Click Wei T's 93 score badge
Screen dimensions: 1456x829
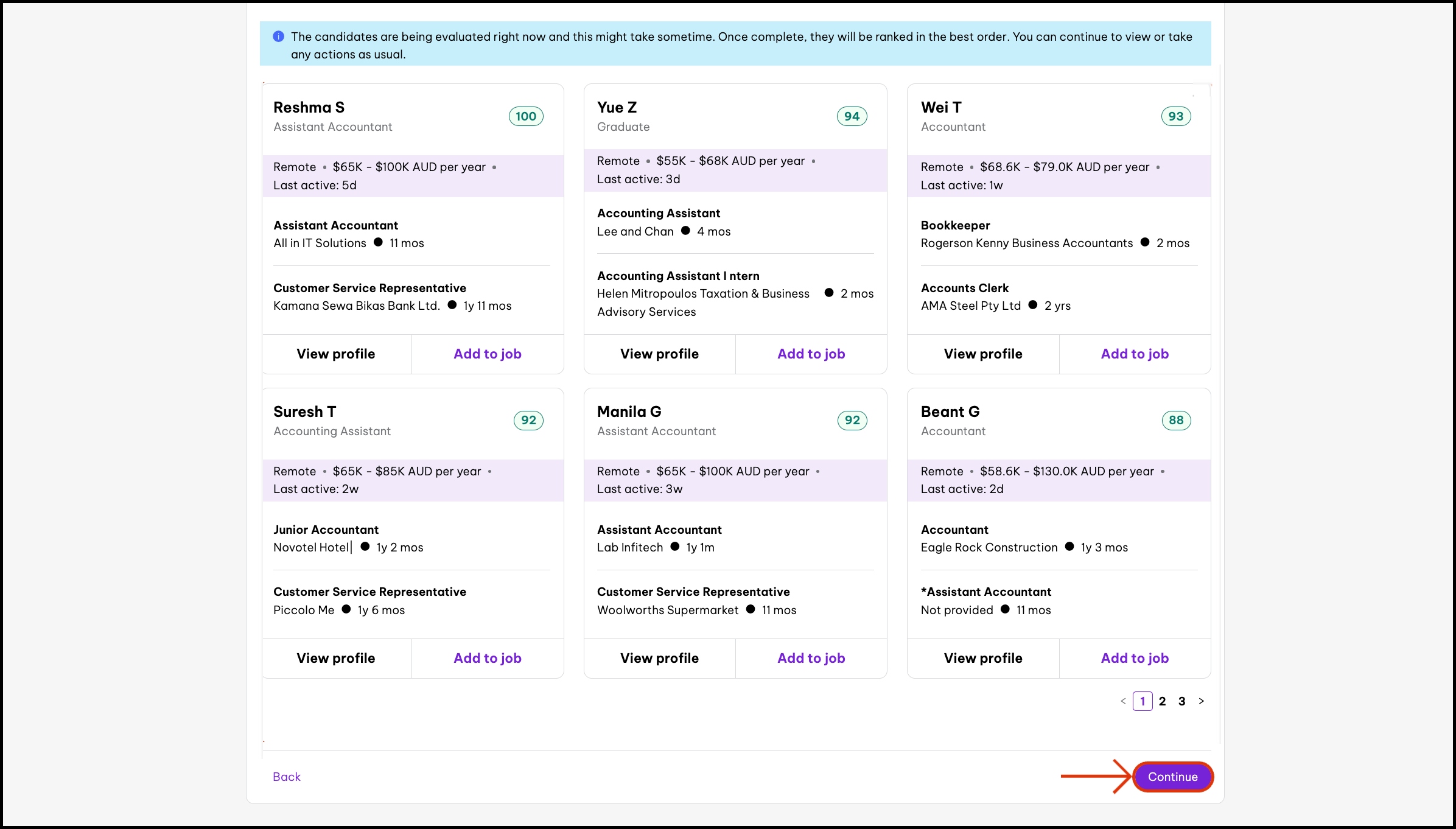click(1175, 116)
